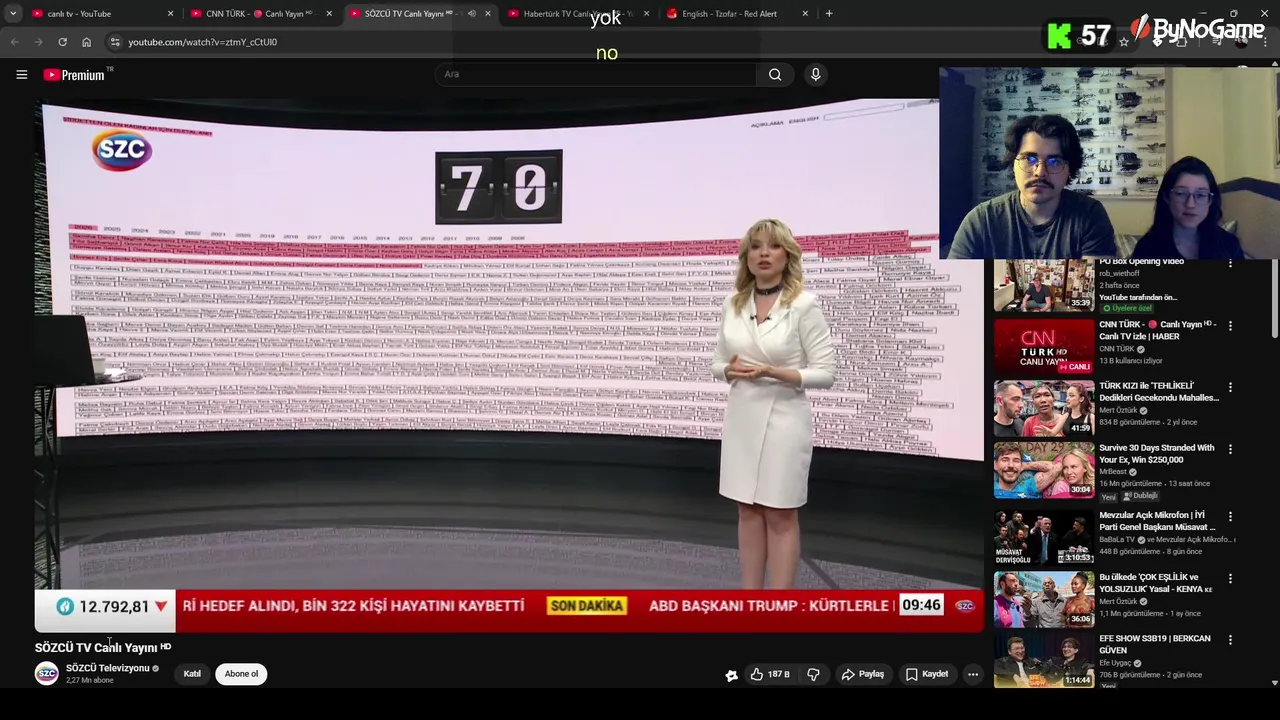Image resolution: width=1280 pixels, height=720 pixels.
Task: Save video with Kaydet button
Action: pos(927,675)
